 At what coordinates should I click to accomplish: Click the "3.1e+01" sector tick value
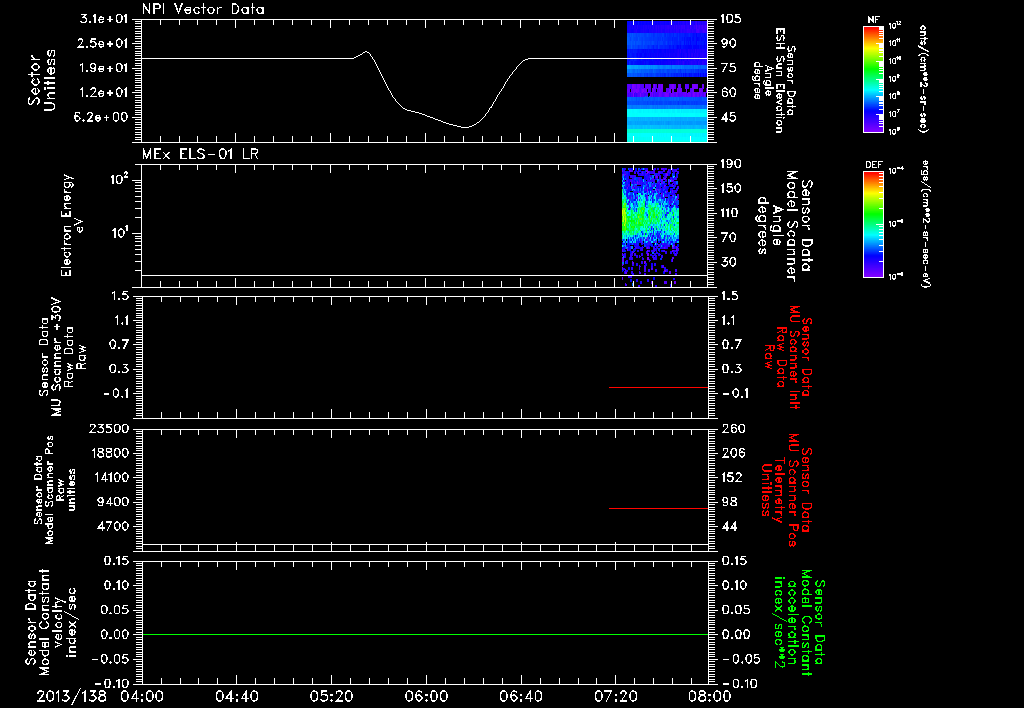point(104,19)
